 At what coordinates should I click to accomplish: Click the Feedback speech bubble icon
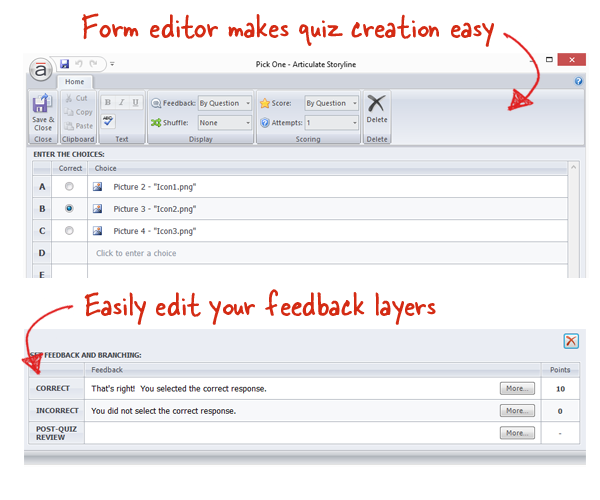coord(156,103)
